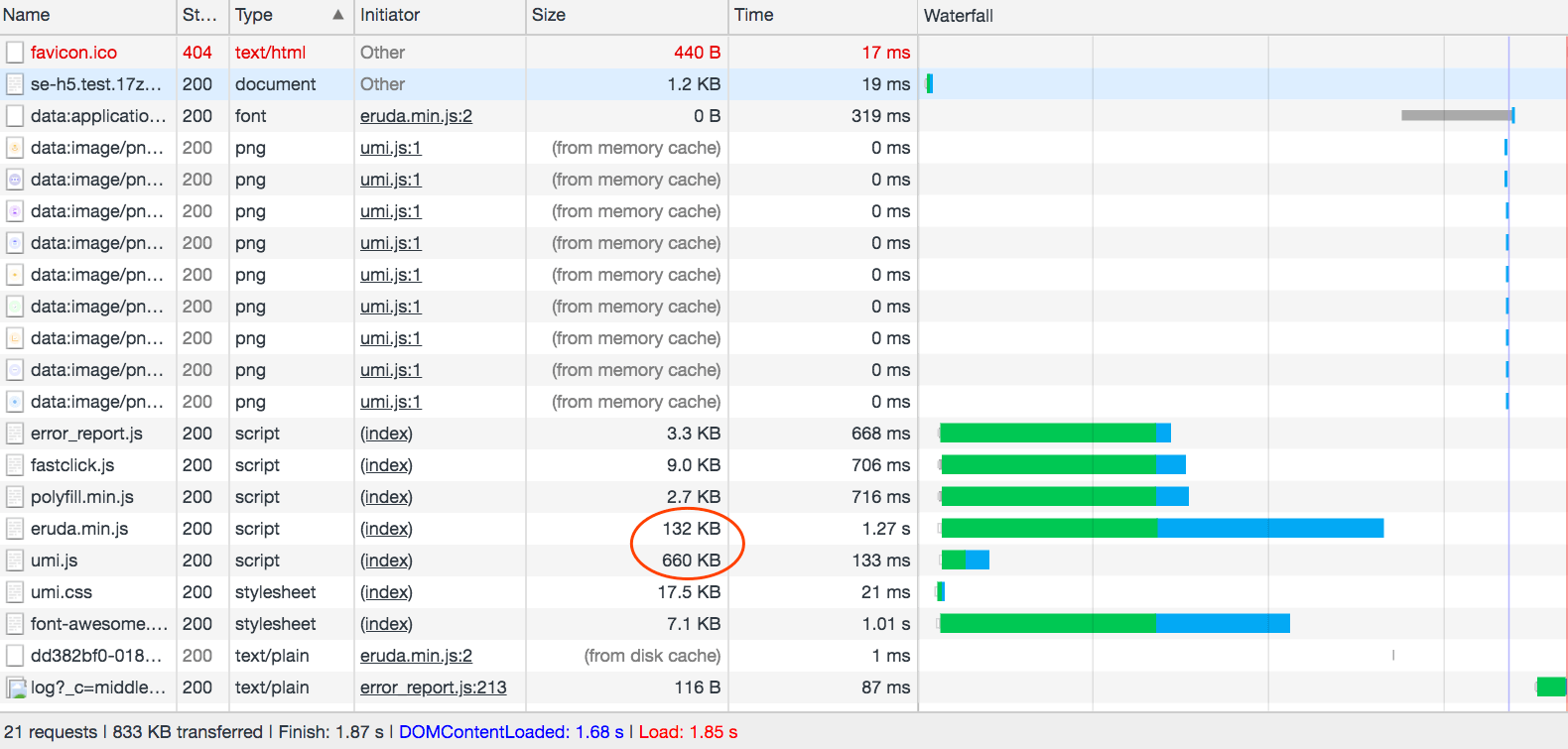This screenshot has width=1568, height=749.
Task: Click the file icon beside favicon.ico
Action: [x=15, y=53]
